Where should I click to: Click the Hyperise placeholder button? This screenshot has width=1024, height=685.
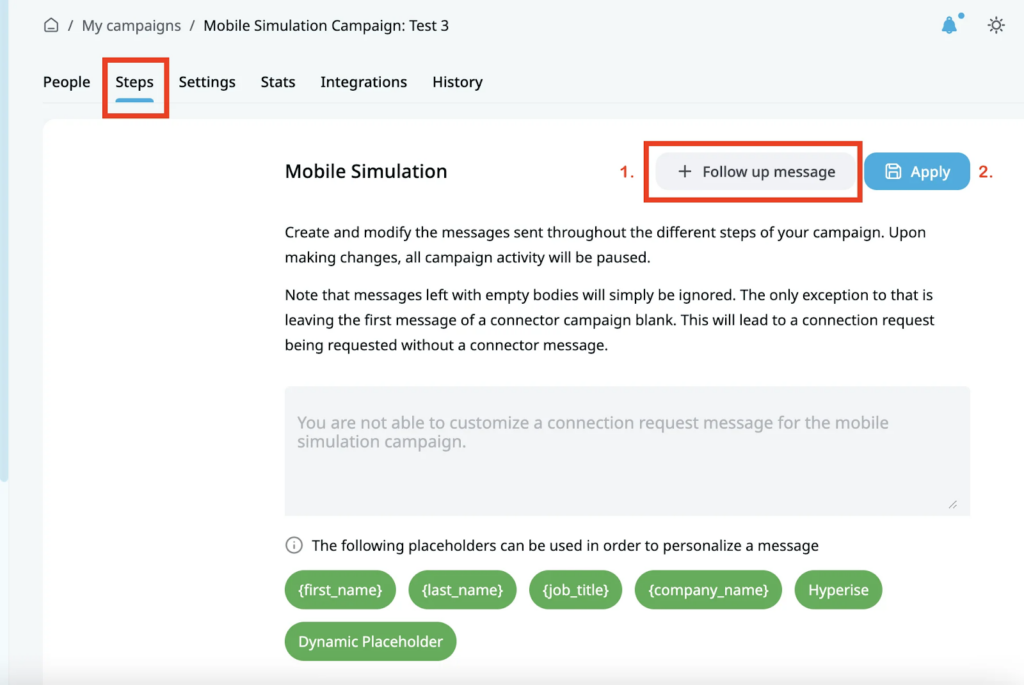tap(838, 590)
